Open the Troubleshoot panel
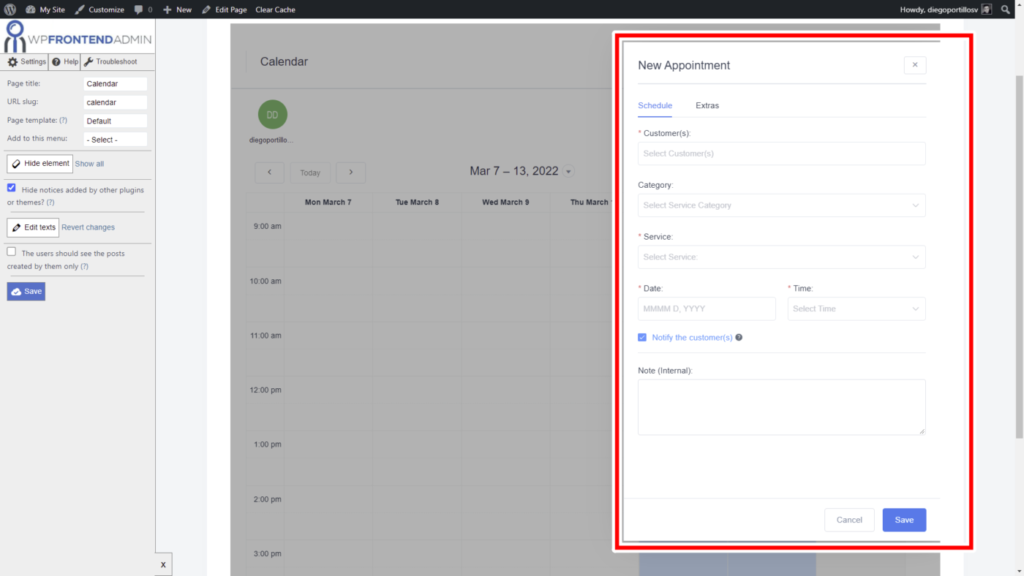The width and height of the screenshot is (1024, 576). pyautogui.click(x=110, y=61)
